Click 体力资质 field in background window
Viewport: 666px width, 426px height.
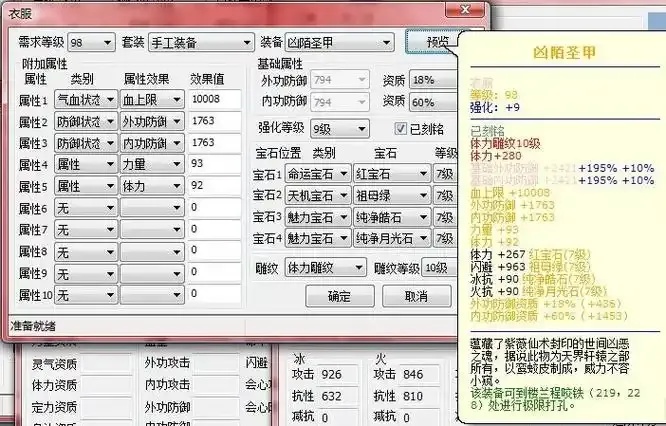[105, 385]
